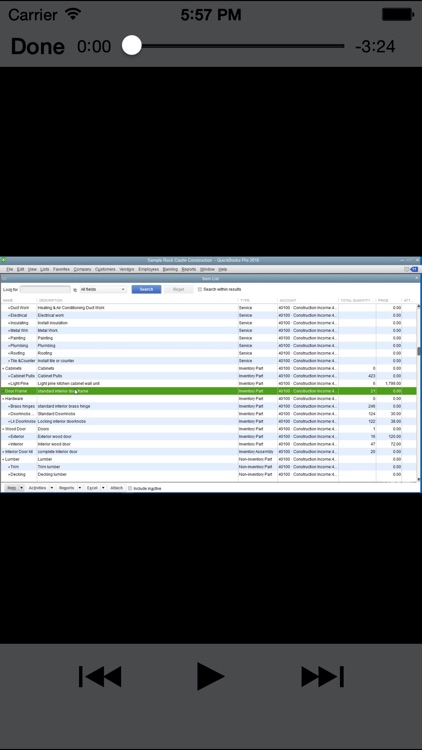Open the Item dropdown button at bottom
This screenshot has height=750, width=422.
pyautogui.click(x=14, y=488)
